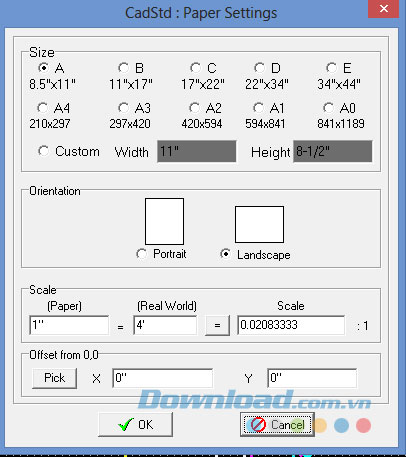Click the Cancel button

click(x=277, y=424)
